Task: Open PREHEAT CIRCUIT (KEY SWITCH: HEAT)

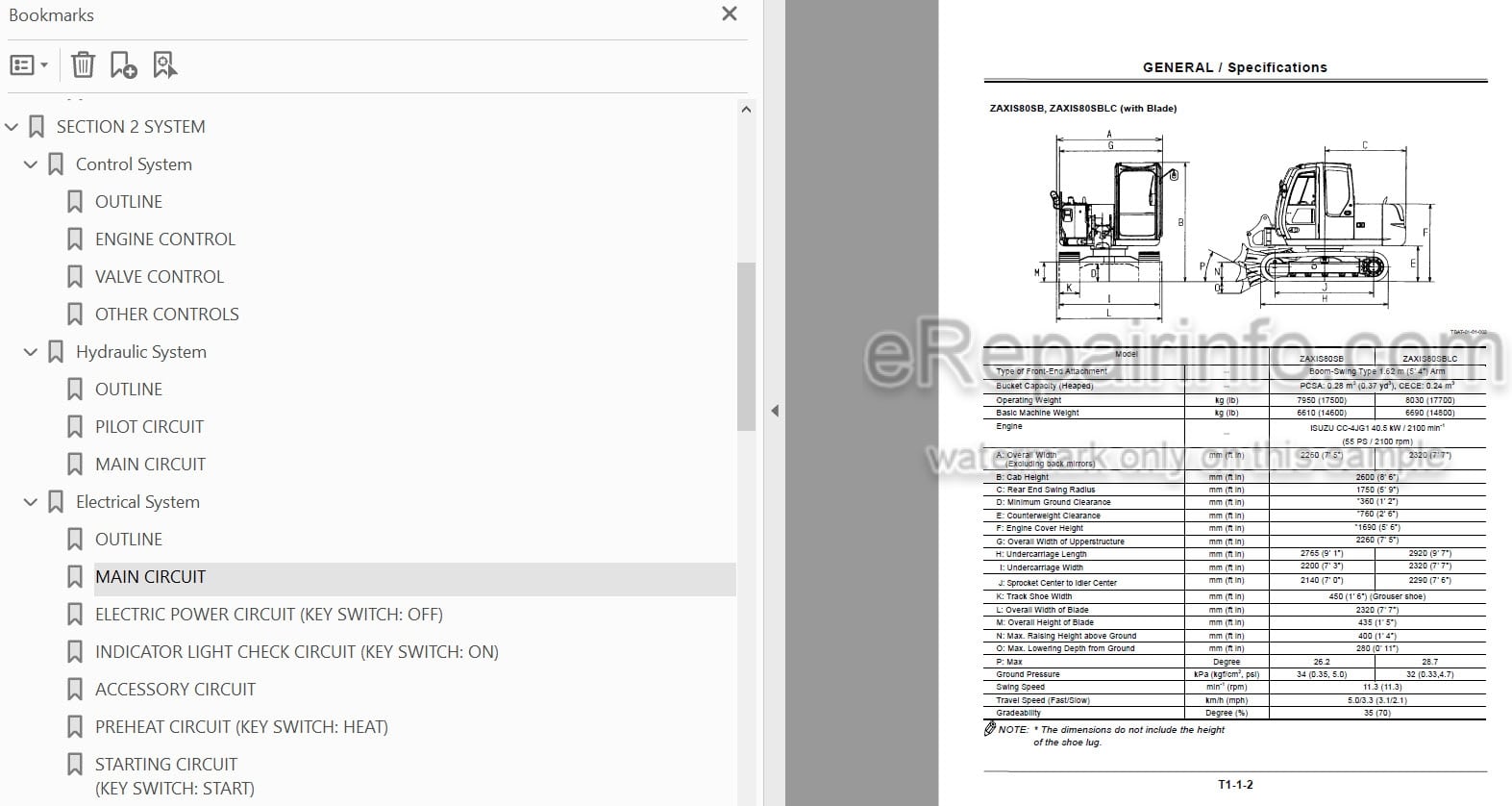Action: tap(241, 727)
